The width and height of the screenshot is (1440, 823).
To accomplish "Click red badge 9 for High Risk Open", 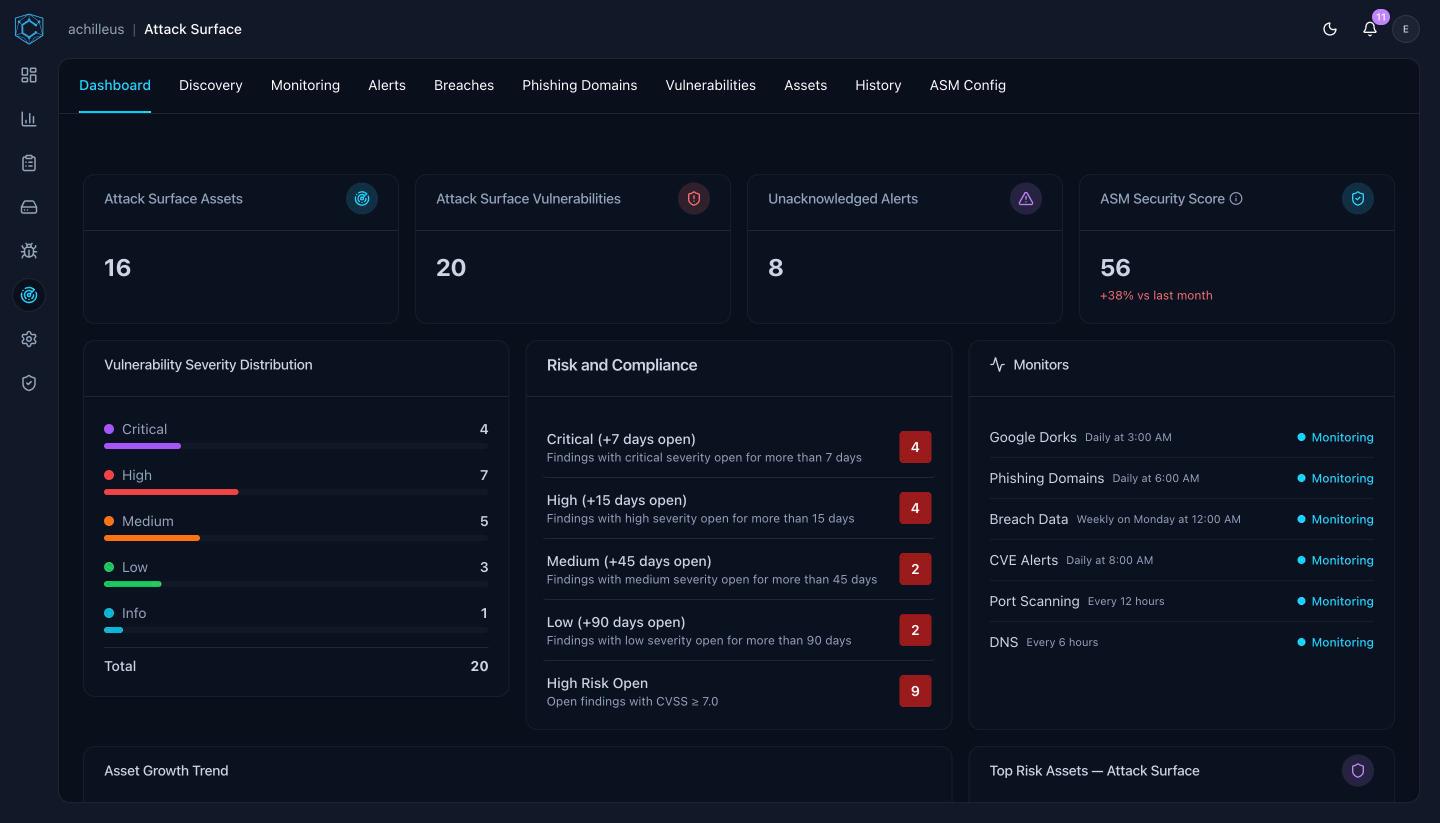I will coord(915,691).
